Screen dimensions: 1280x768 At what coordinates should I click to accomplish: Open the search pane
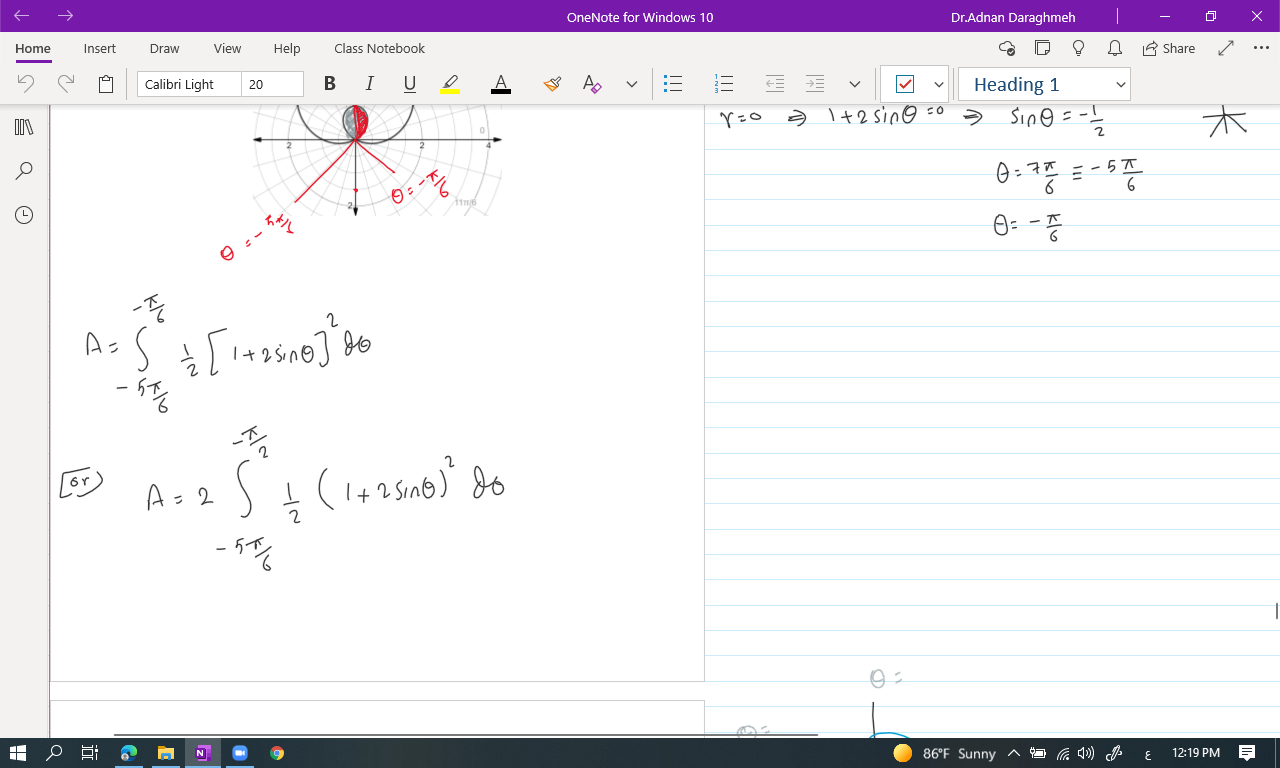tap(25, 171)
